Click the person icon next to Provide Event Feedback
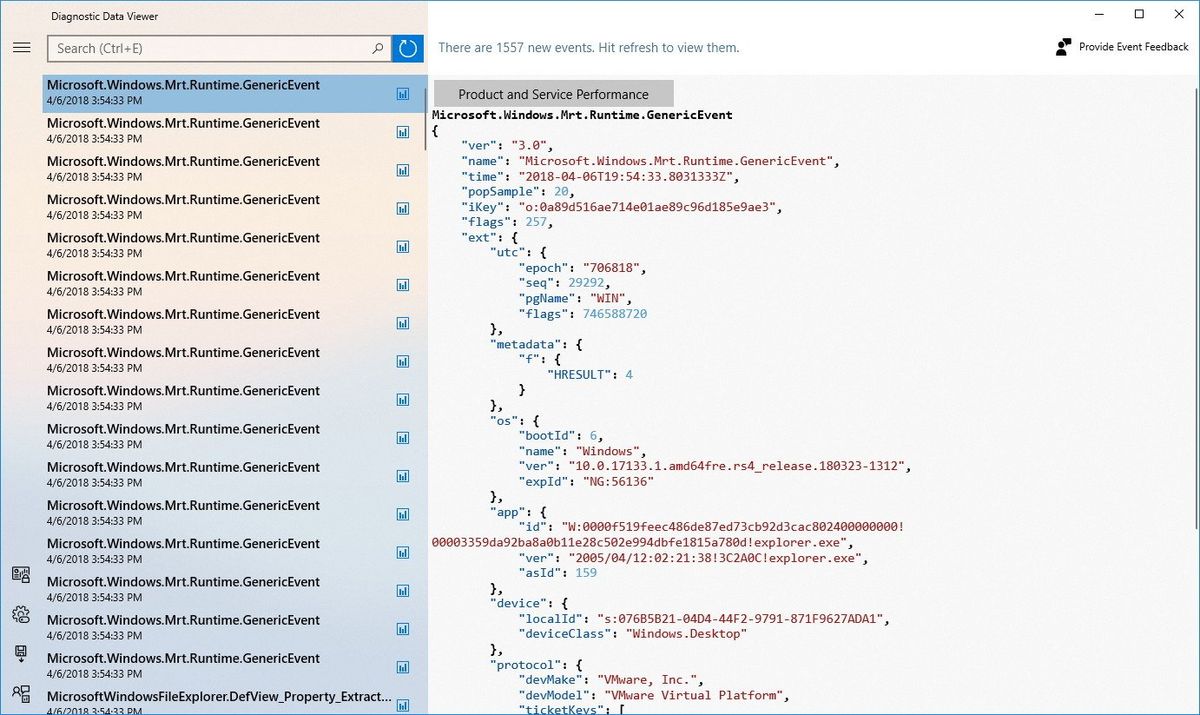 point(1062,46)
